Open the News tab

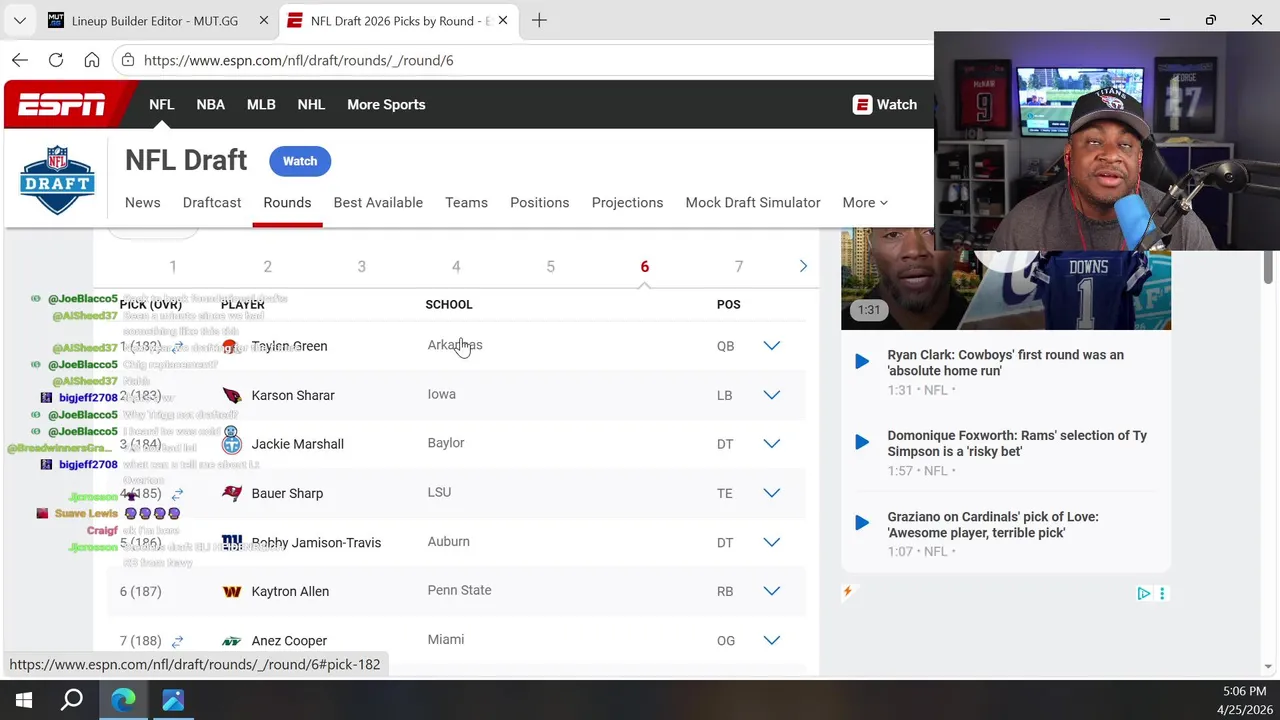(x=143, y=202)
